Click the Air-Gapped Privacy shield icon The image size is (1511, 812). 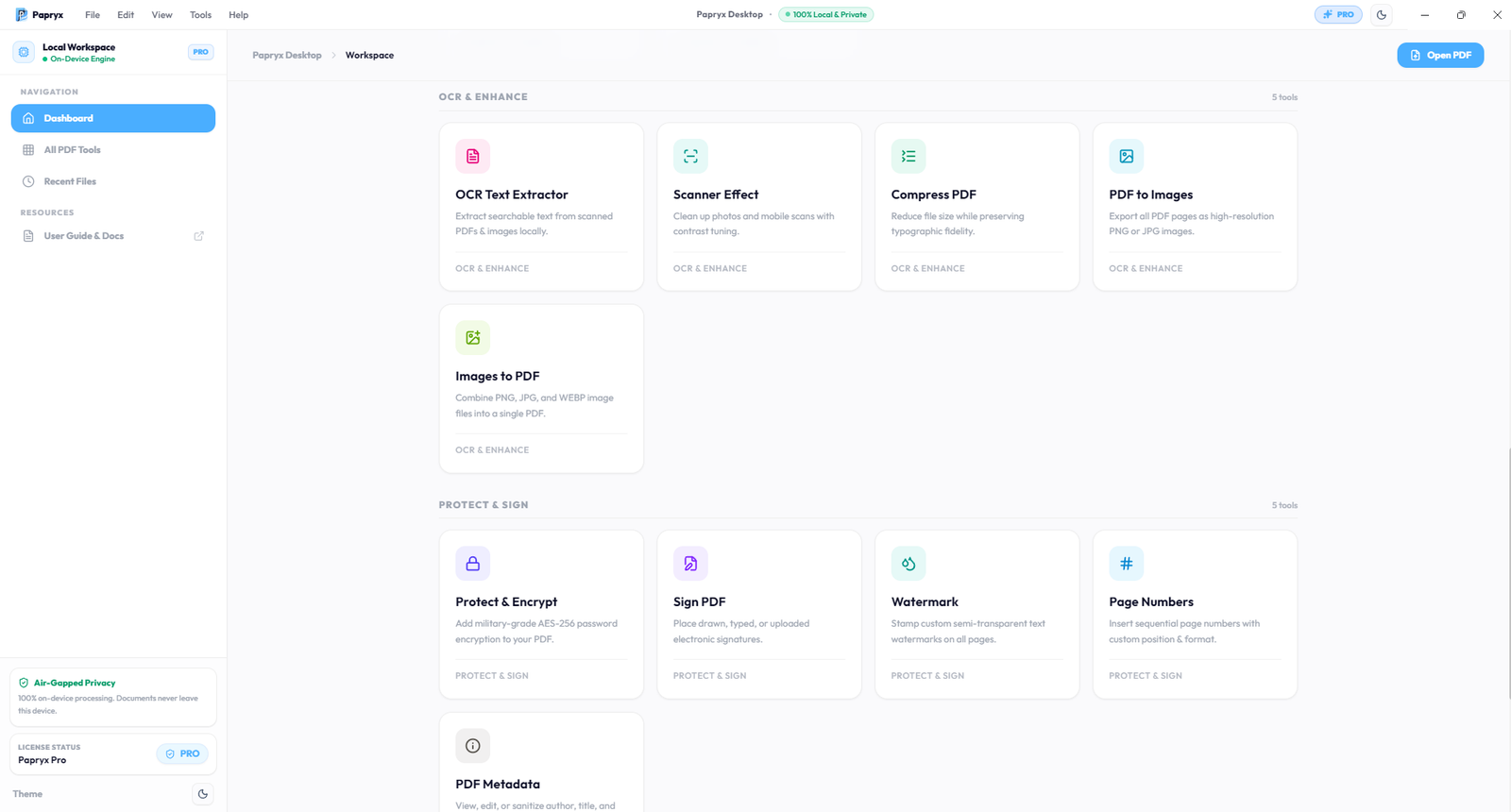24,683
